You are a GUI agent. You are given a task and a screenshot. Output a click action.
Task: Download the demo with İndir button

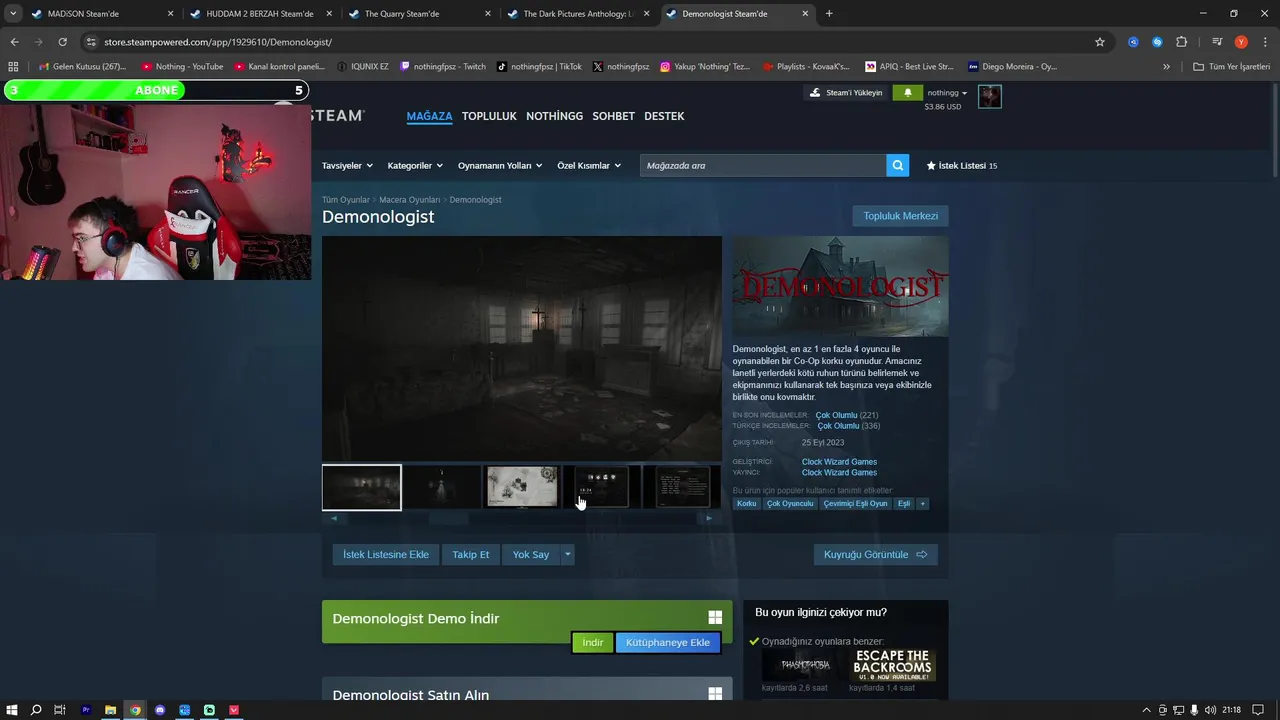(593, 642)
